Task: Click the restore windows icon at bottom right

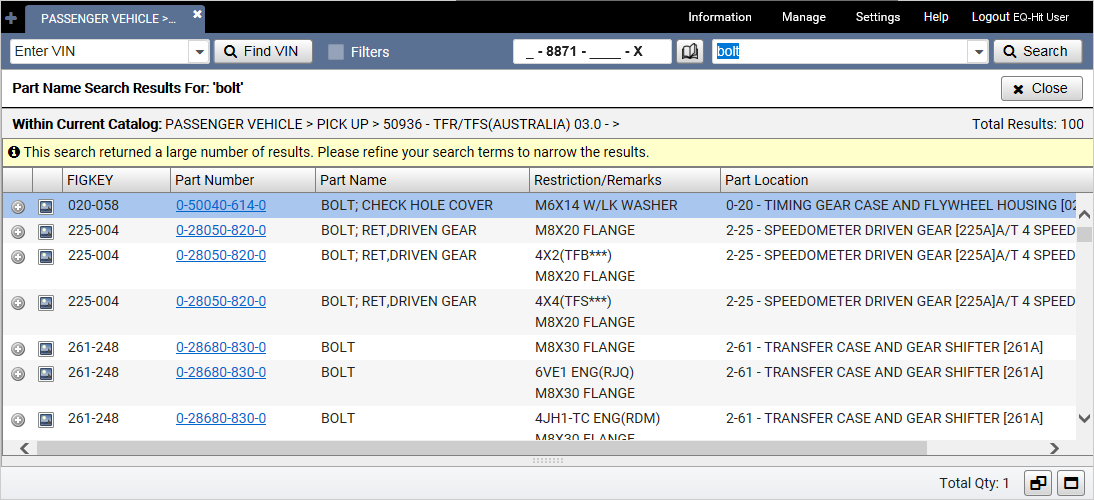Action: (1039, 483)
